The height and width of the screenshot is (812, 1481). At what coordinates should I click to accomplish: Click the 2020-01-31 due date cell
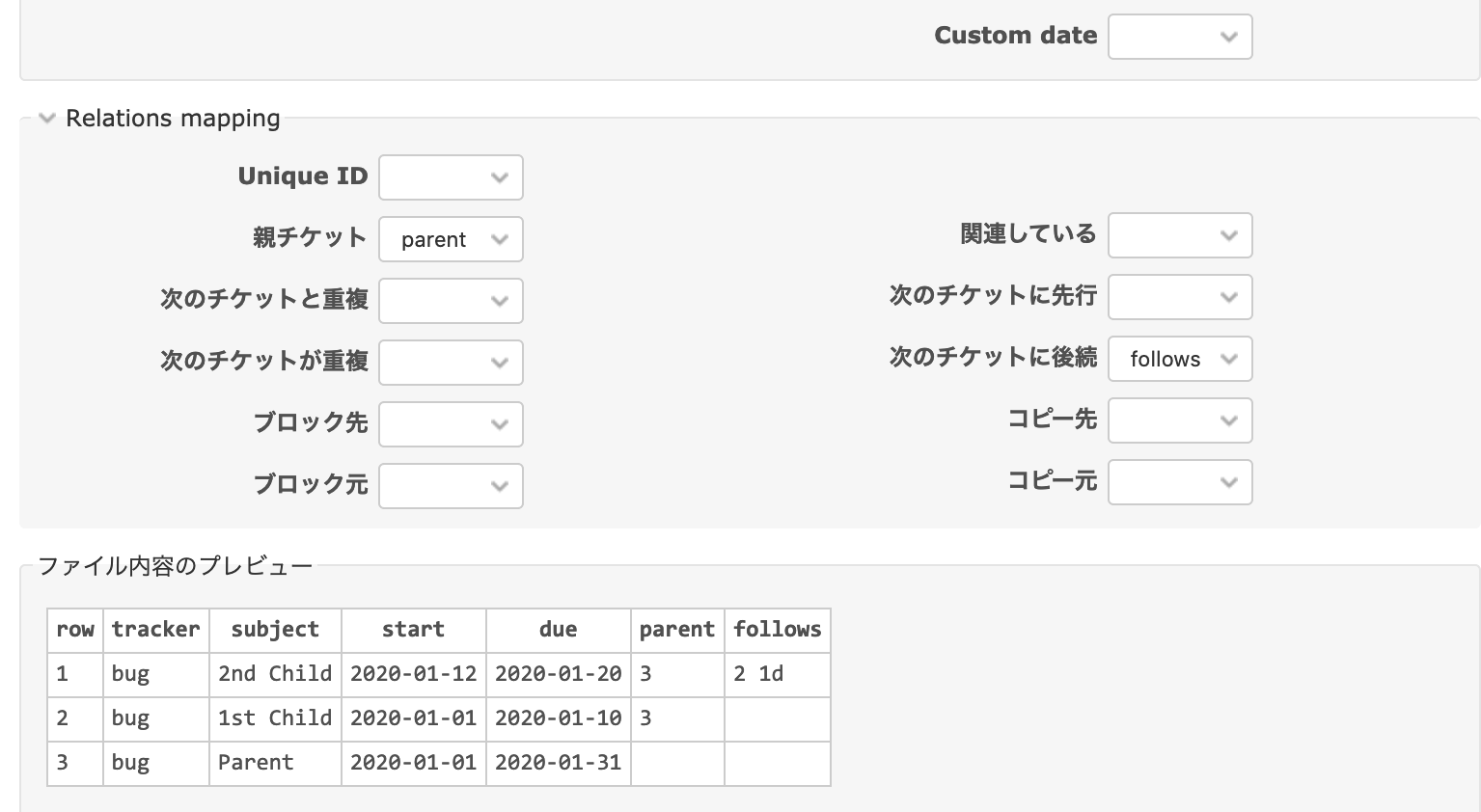pyautogui.click(x=558, y=763)
